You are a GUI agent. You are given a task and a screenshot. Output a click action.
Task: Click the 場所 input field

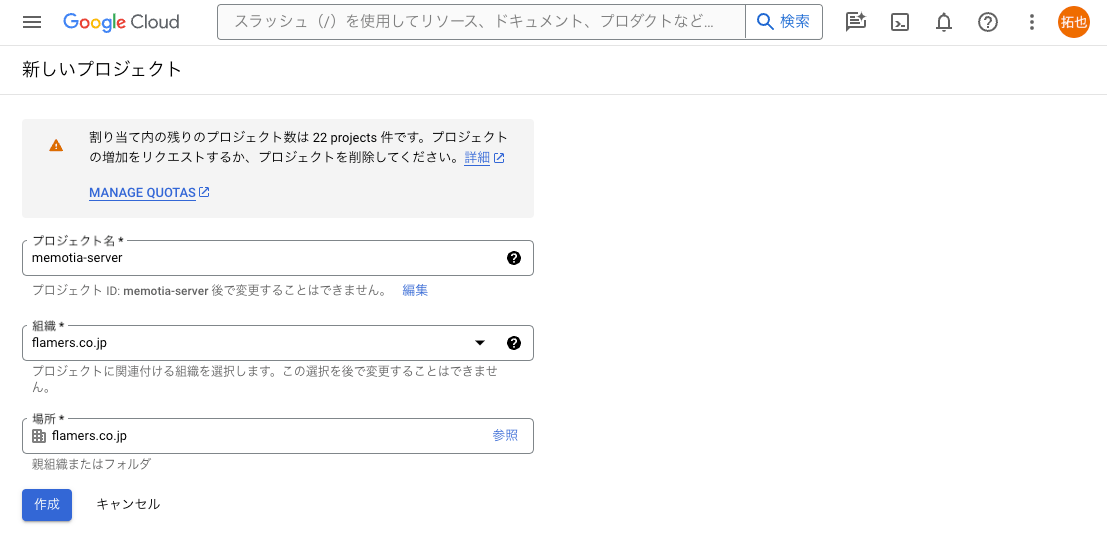pos(277,436)
